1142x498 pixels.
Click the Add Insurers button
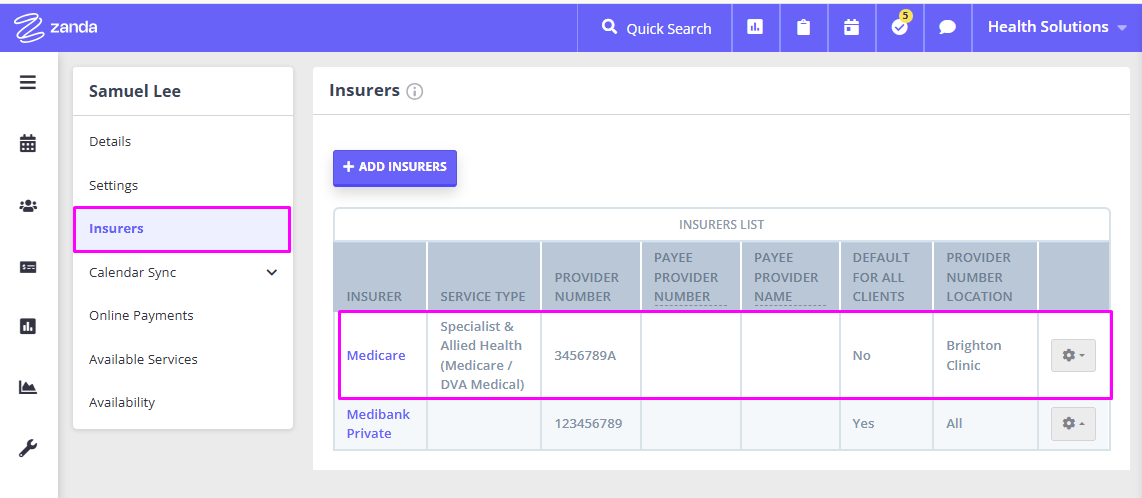tap(395, 167)
